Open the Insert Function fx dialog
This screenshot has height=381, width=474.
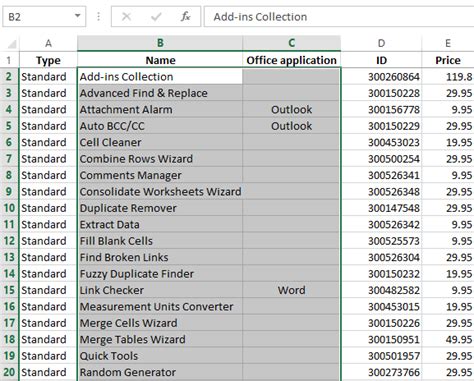185,16
